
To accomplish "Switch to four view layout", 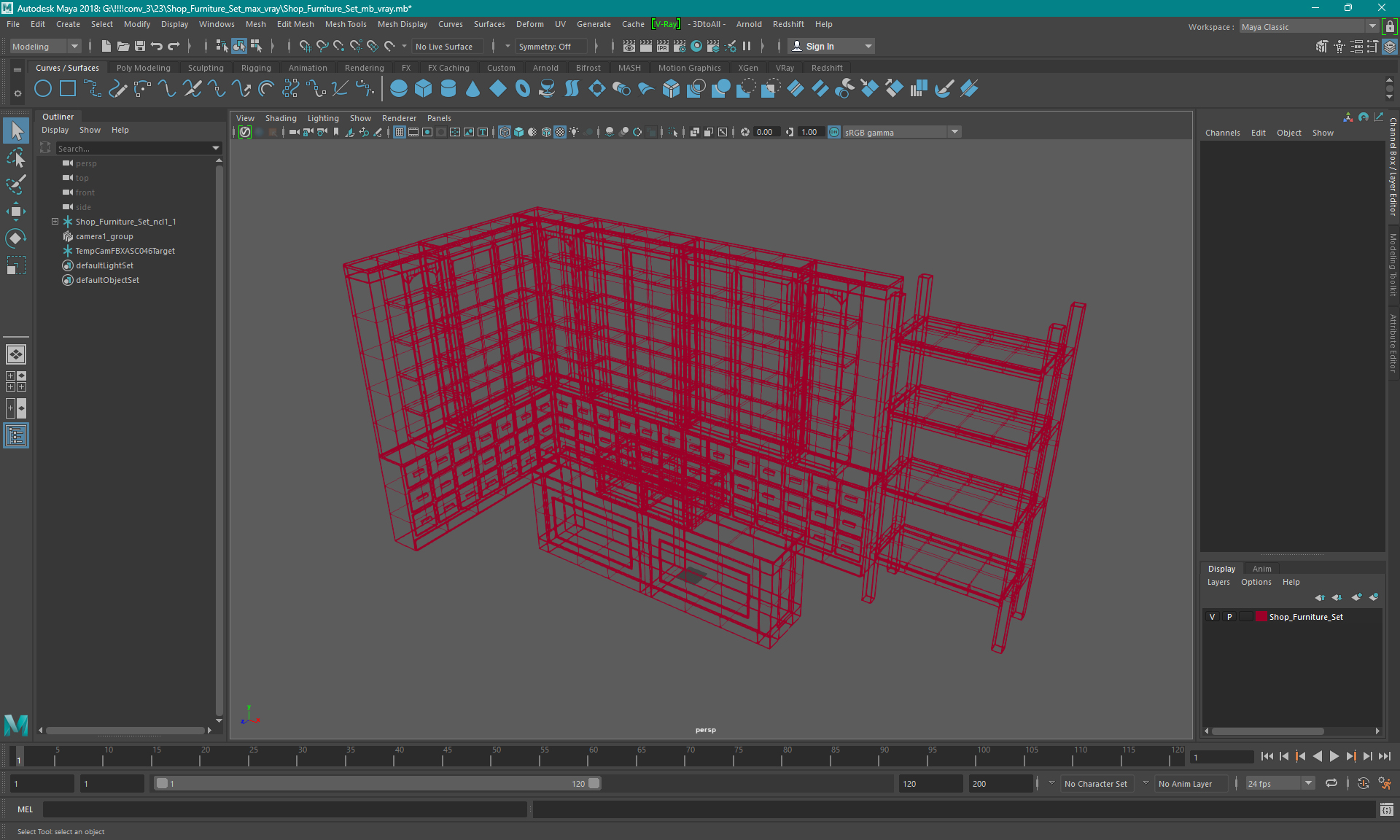I will tap(16, 381).
